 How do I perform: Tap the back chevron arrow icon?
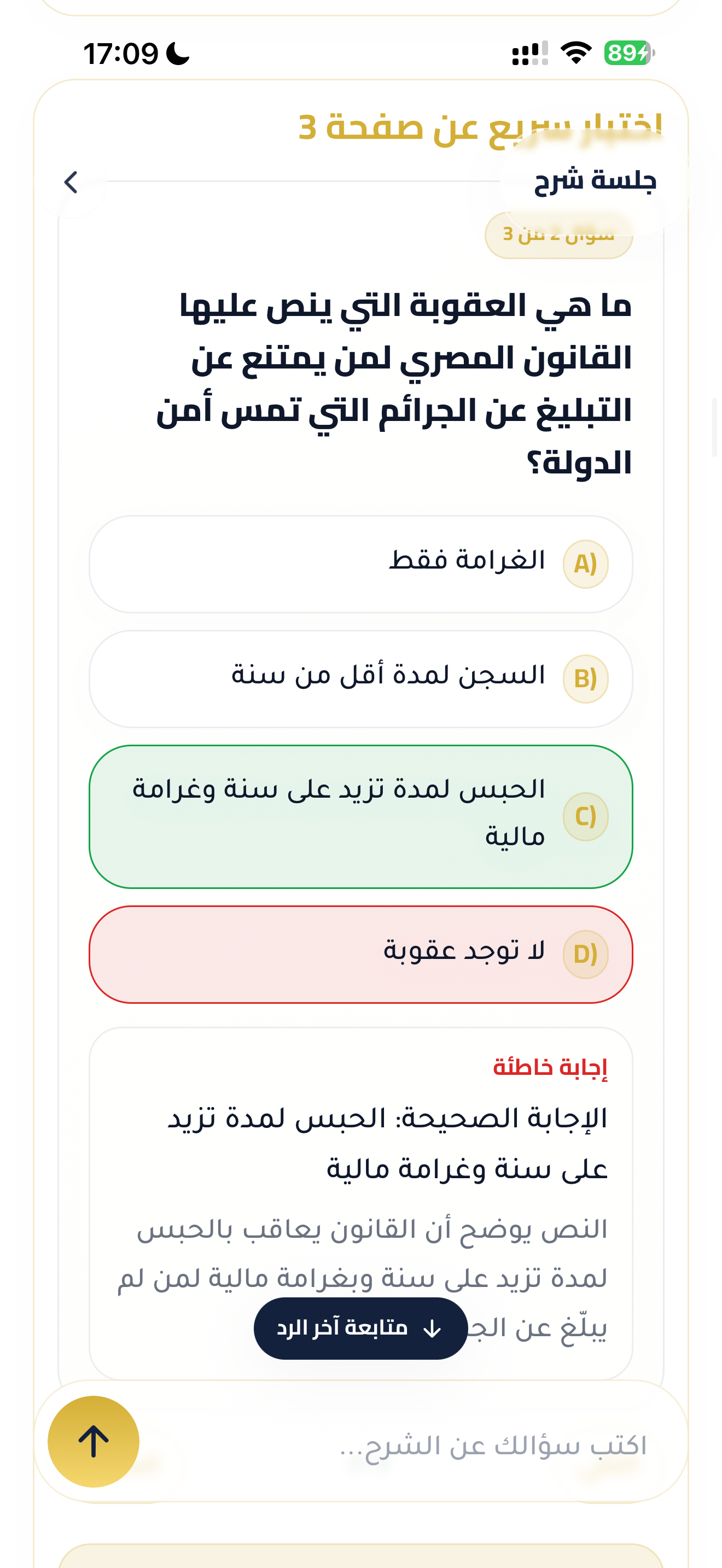[x=71, y=182]
